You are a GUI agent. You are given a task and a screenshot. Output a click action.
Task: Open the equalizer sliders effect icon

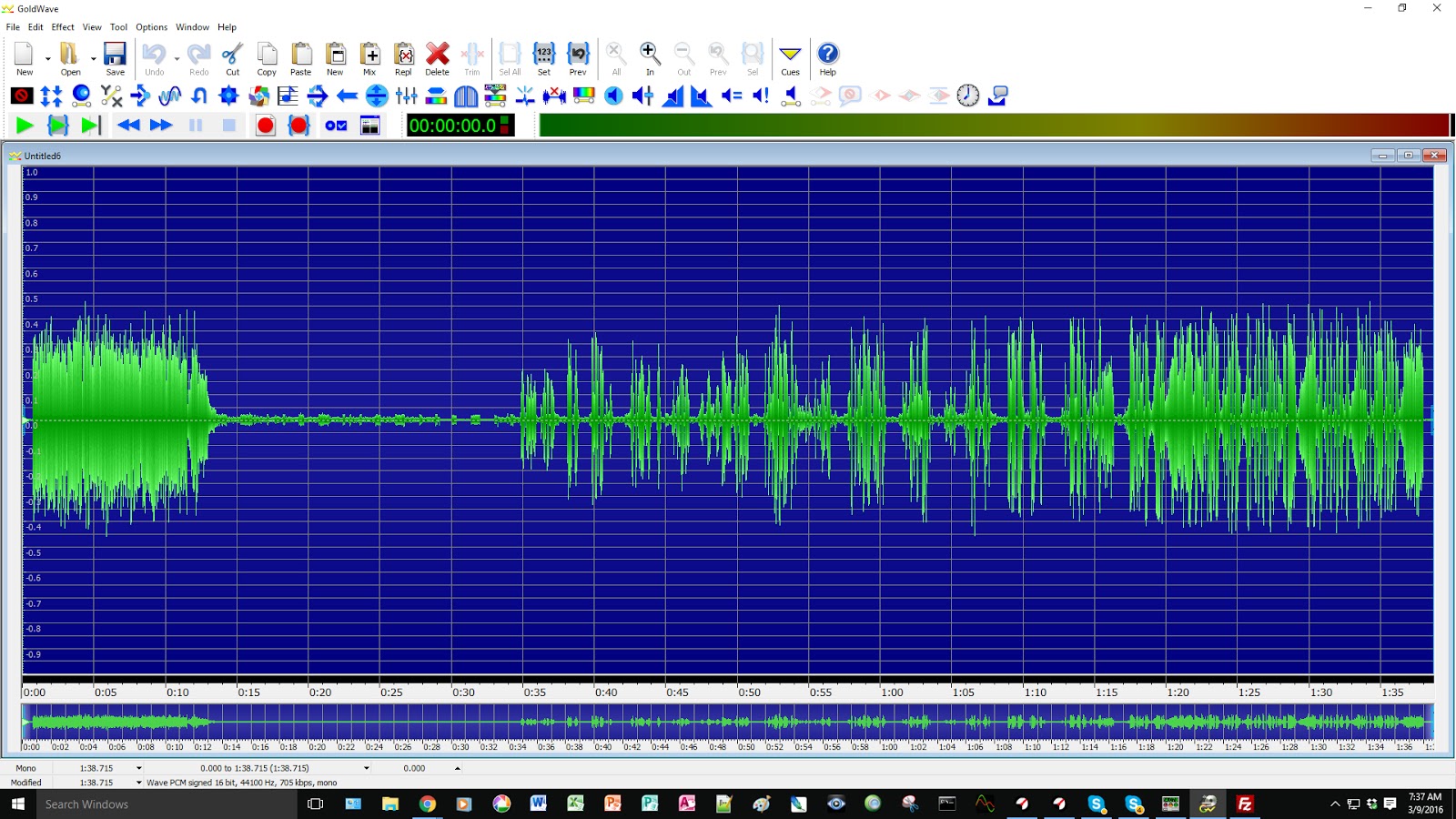(404, 95)
